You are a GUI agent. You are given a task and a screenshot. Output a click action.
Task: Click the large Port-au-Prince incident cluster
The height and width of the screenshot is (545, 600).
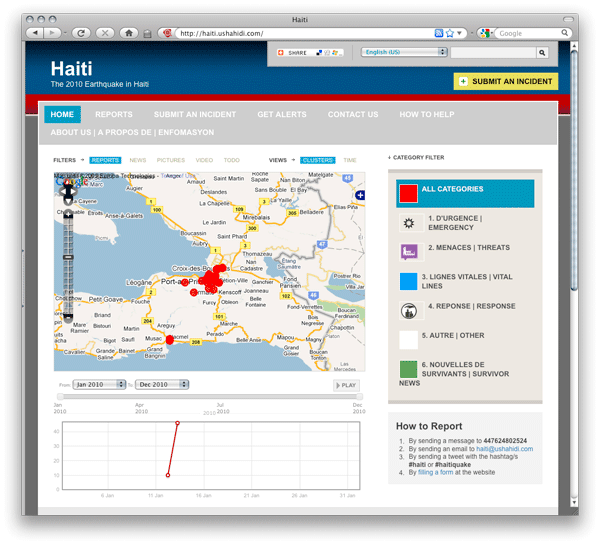tap(210, 279)
